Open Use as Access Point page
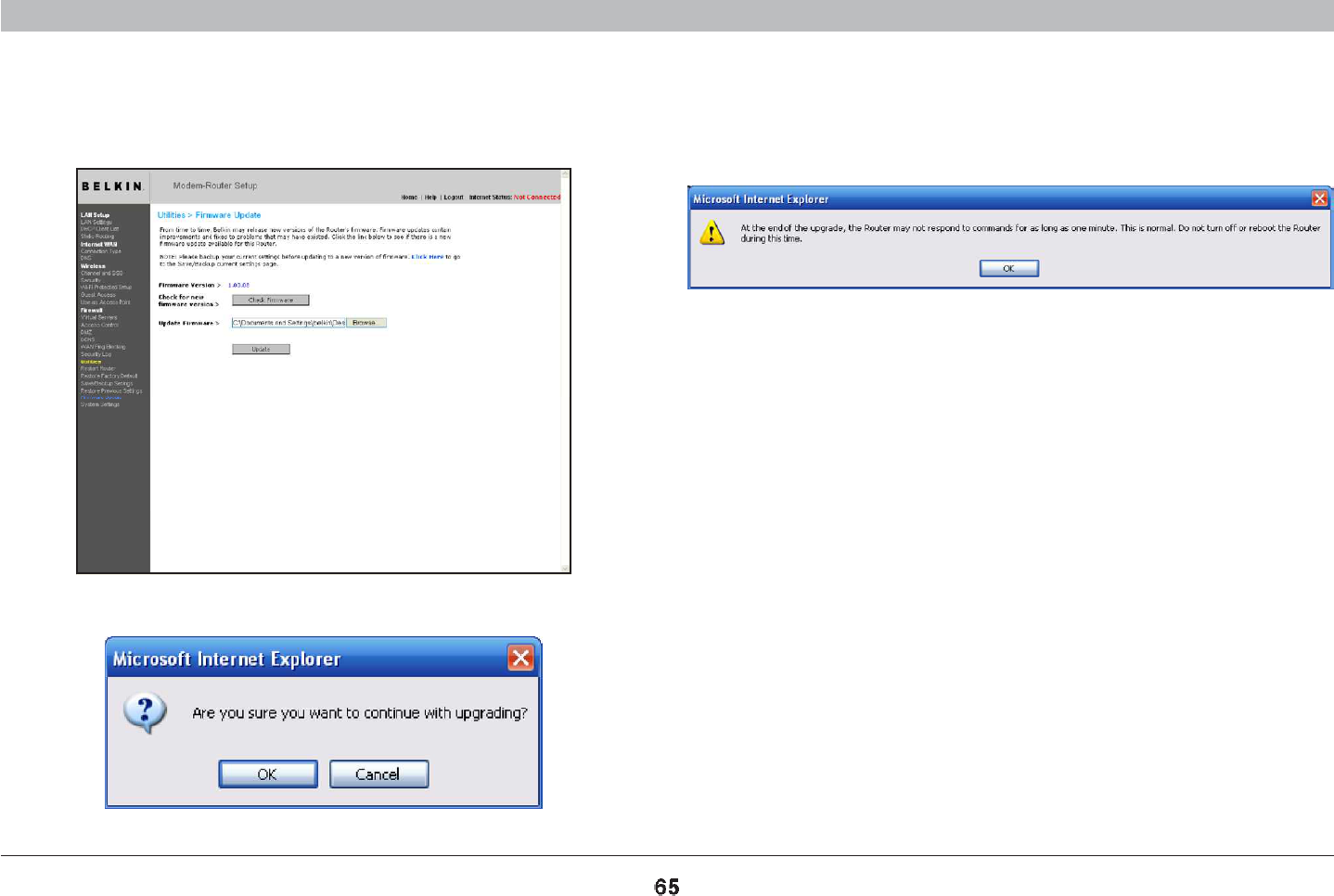 pos(105,302)
